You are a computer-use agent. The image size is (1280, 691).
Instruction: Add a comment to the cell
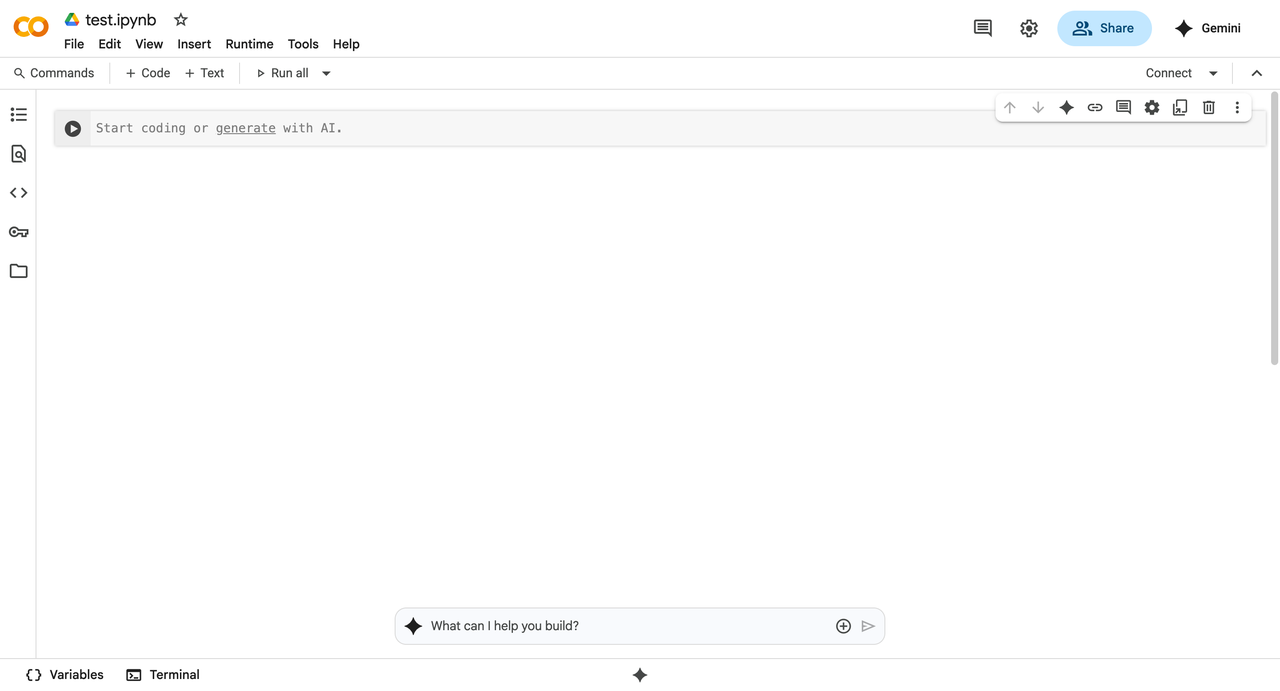1123,108
